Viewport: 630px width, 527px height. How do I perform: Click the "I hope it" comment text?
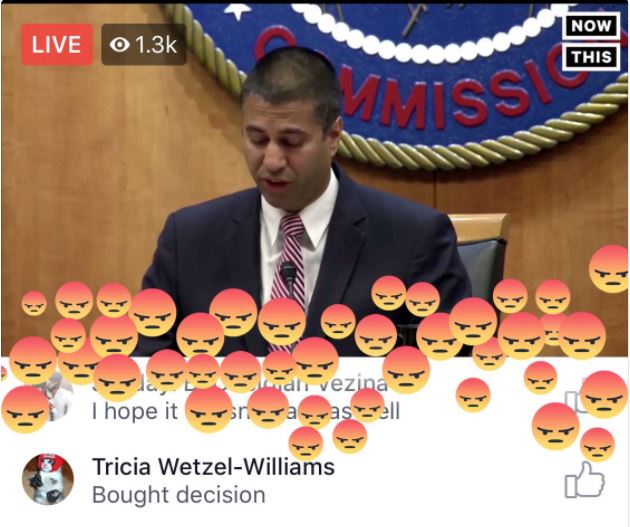tap(135, 411)
